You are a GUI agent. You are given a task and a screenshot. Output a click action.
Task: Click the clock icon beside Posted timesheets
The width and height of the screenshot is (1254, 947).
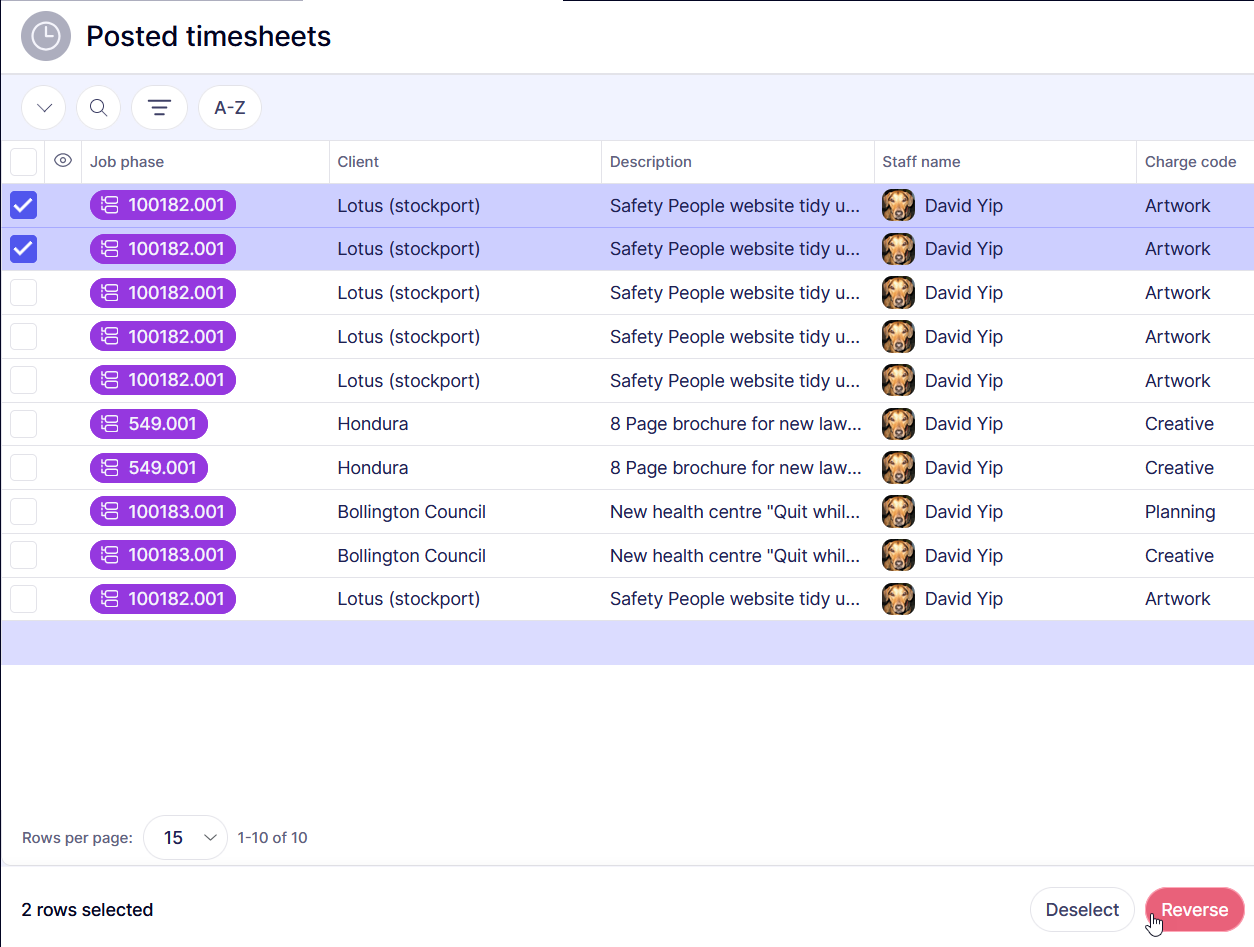tap(45, 37)
